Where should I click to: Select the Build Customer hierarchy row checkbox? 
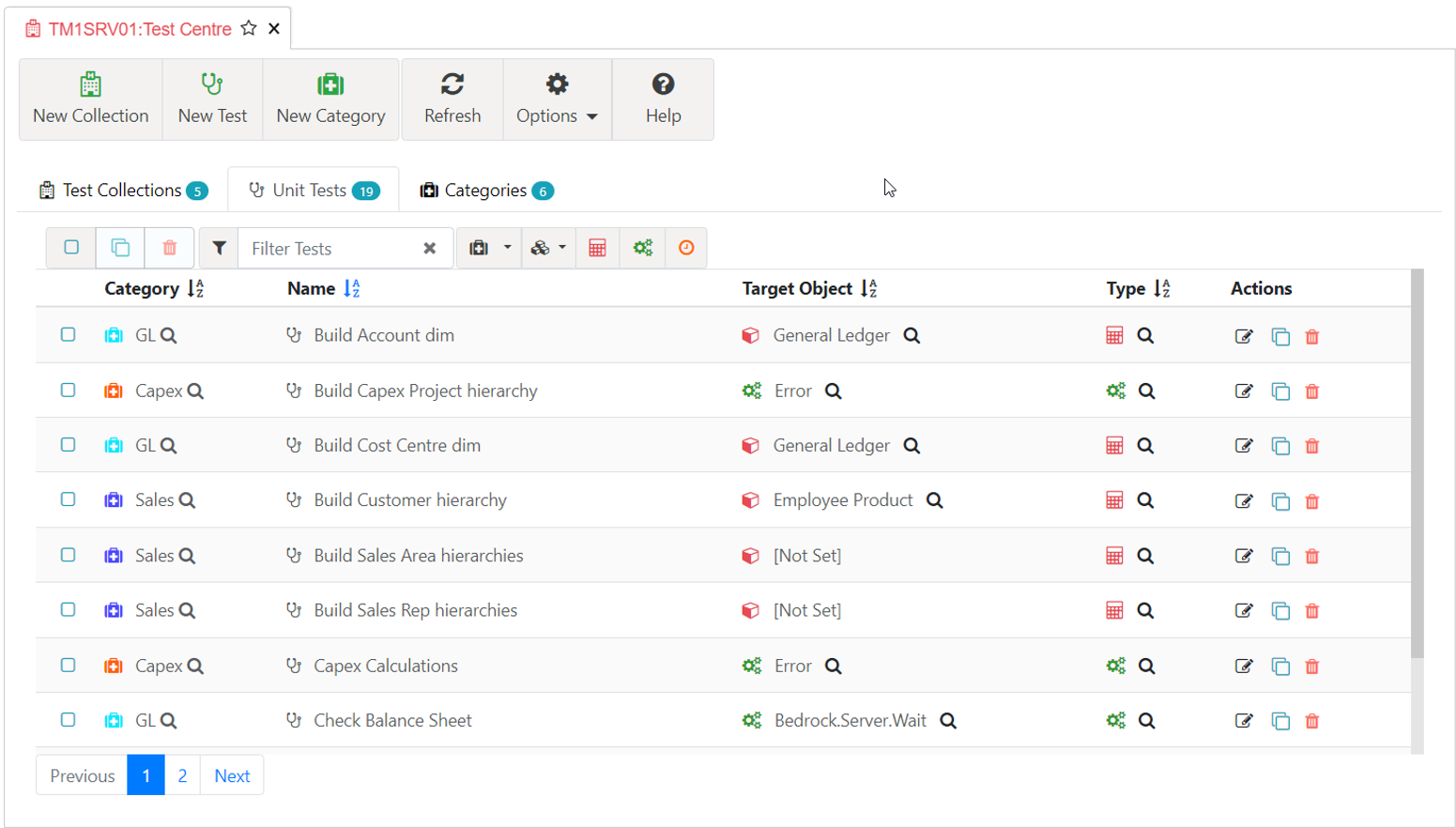69,499
